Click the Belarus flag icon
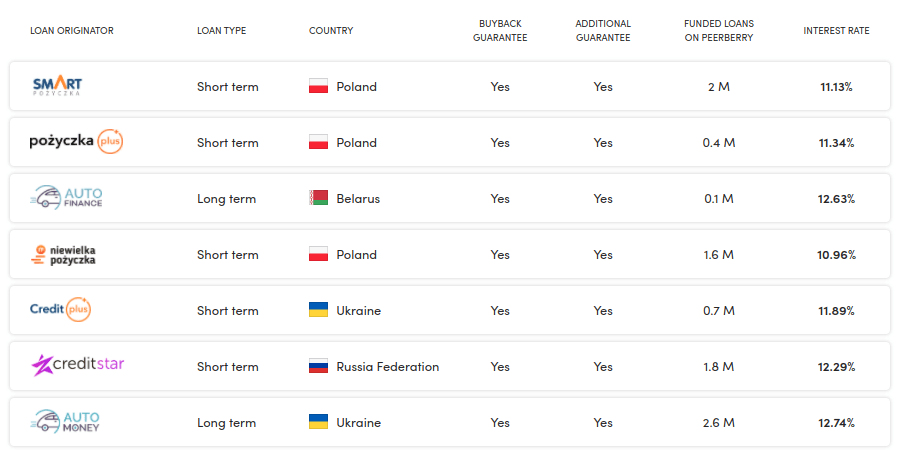This screenshot has width=917, height=450. point(318,198)
